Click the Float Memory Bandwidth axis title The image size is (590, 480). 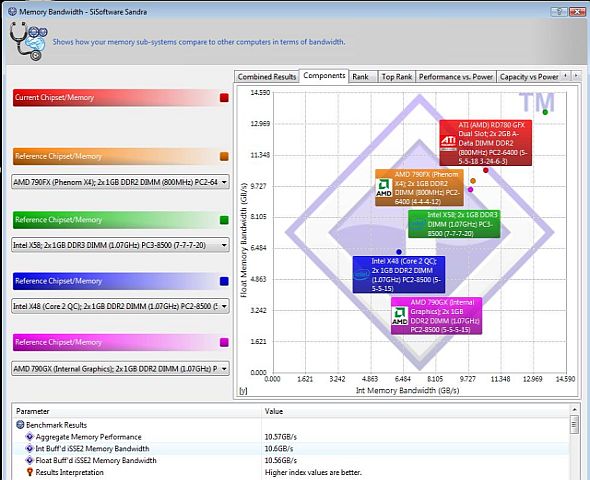tap(243, 240)
